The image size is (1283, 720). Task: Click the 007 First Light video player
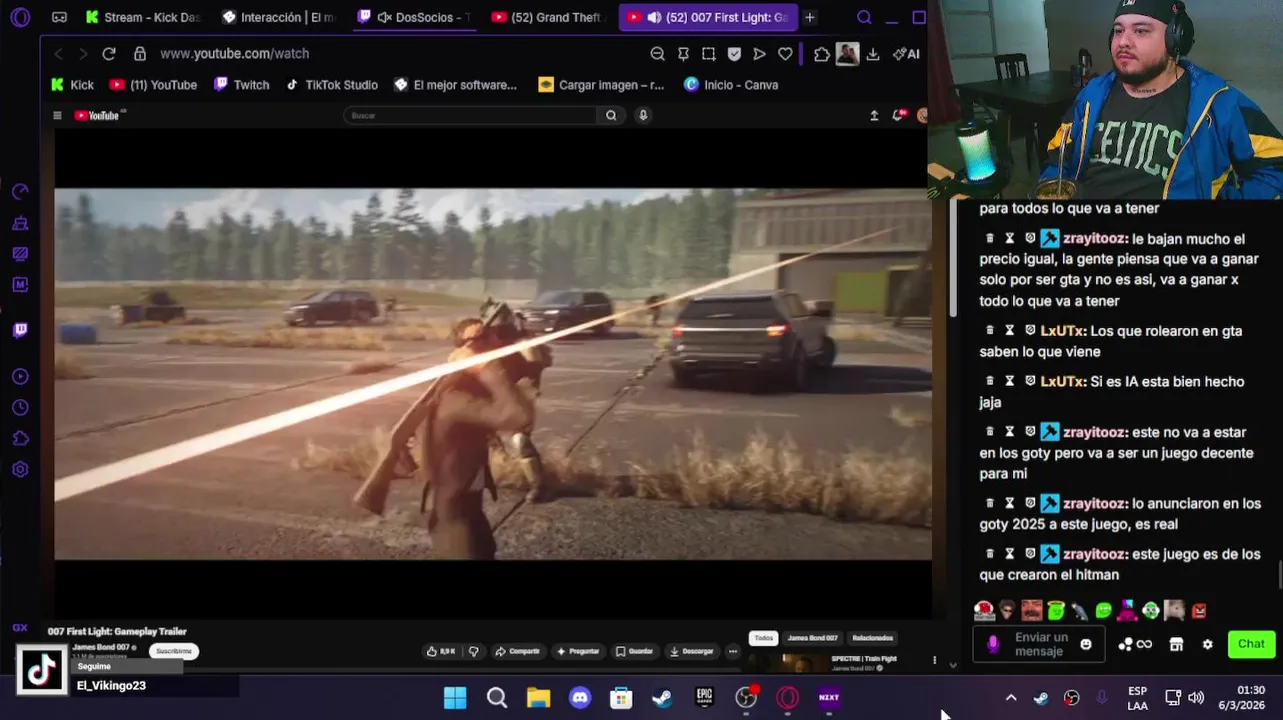coord(493,374)
